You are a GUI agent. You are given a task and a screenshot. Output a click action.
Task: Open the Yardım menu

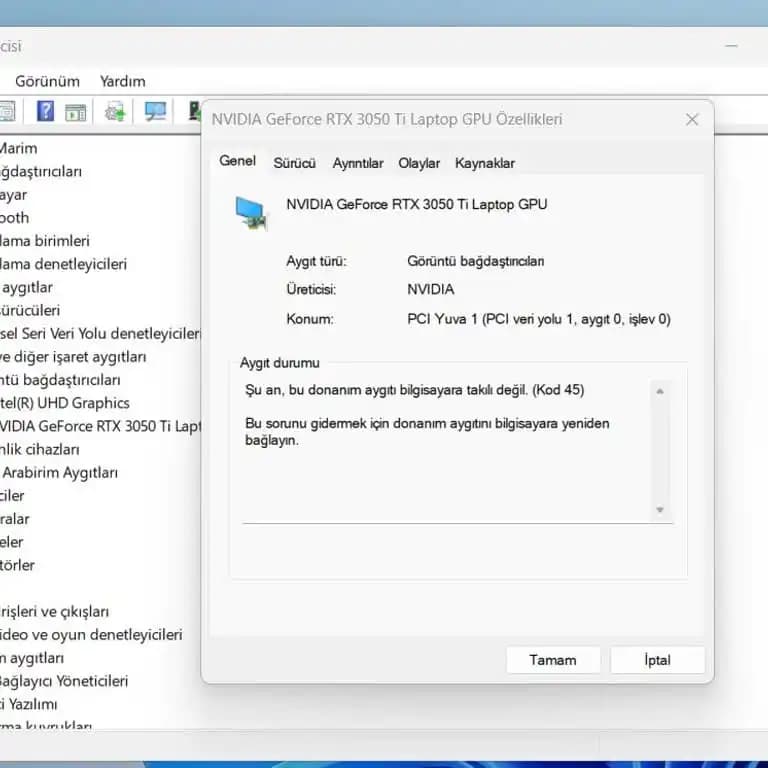pyautogui.click(x=122, y=81)
